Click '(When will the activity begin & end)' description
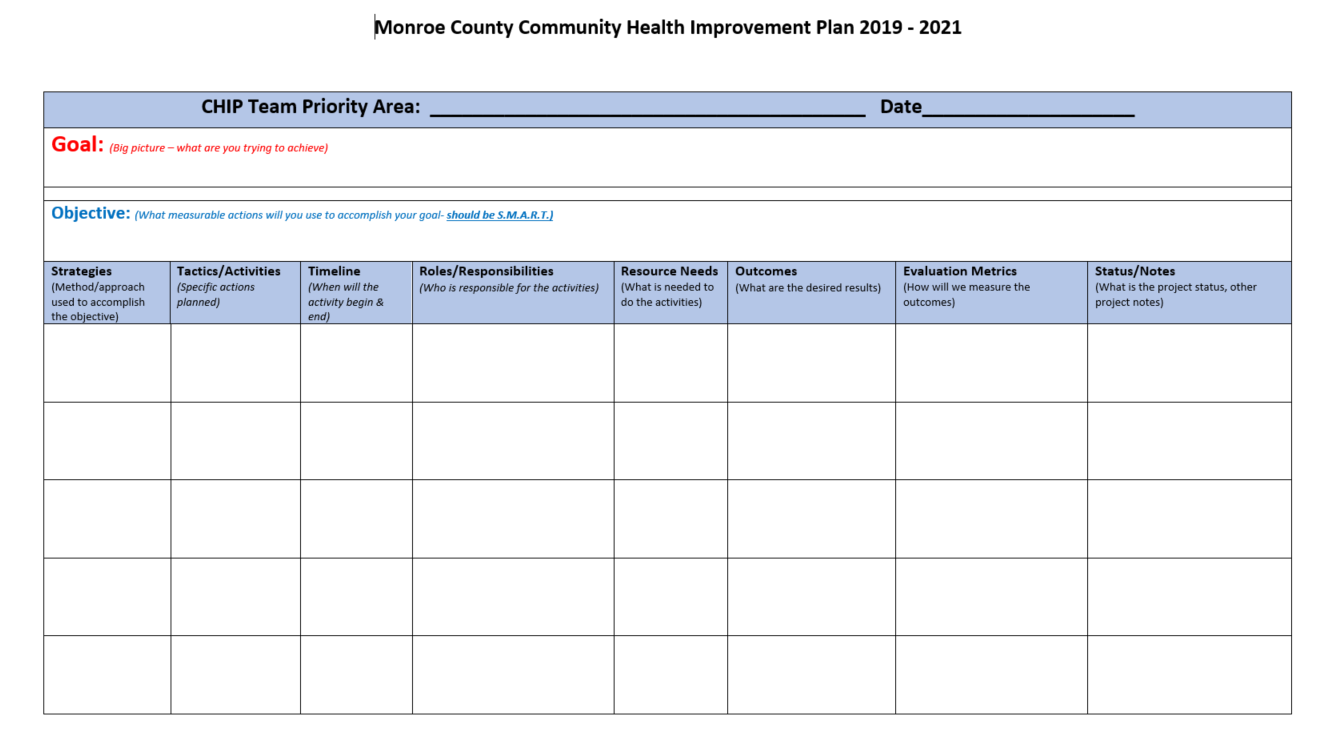The width and height of the screenshot is (1335, 729). (346, 302)
